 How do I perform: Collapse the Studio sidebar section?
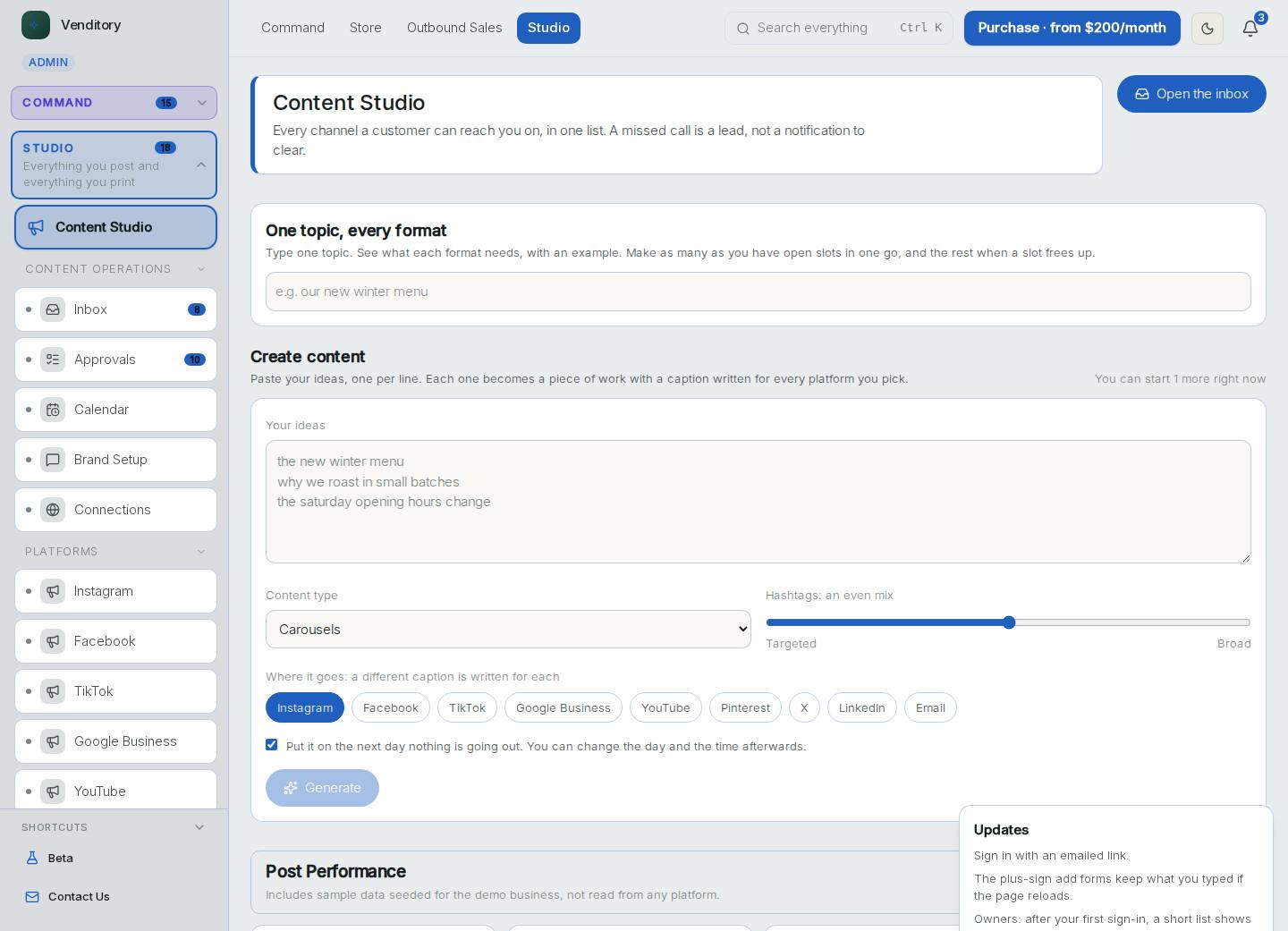click(x=114, y=165)
